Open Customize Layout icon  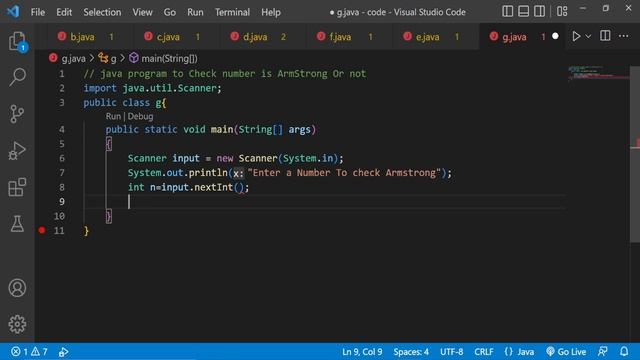click(x=562, y=11)
